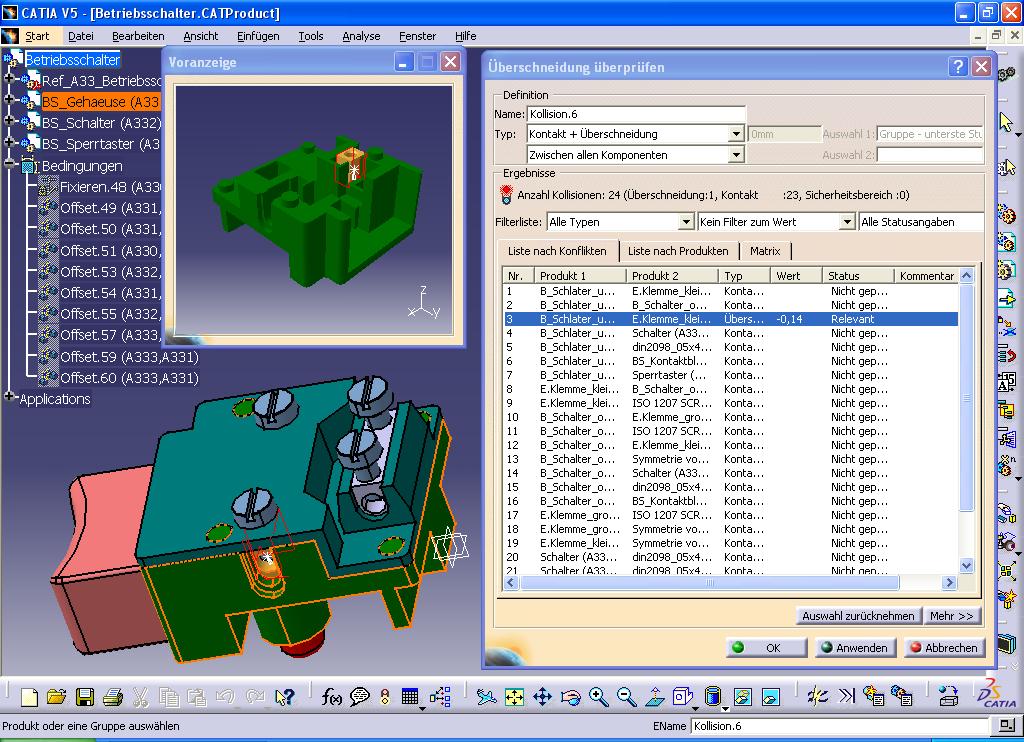Click the dialog help question mark button
The height and width of the screenshot is (742, 1024).
tap(957, 67)
